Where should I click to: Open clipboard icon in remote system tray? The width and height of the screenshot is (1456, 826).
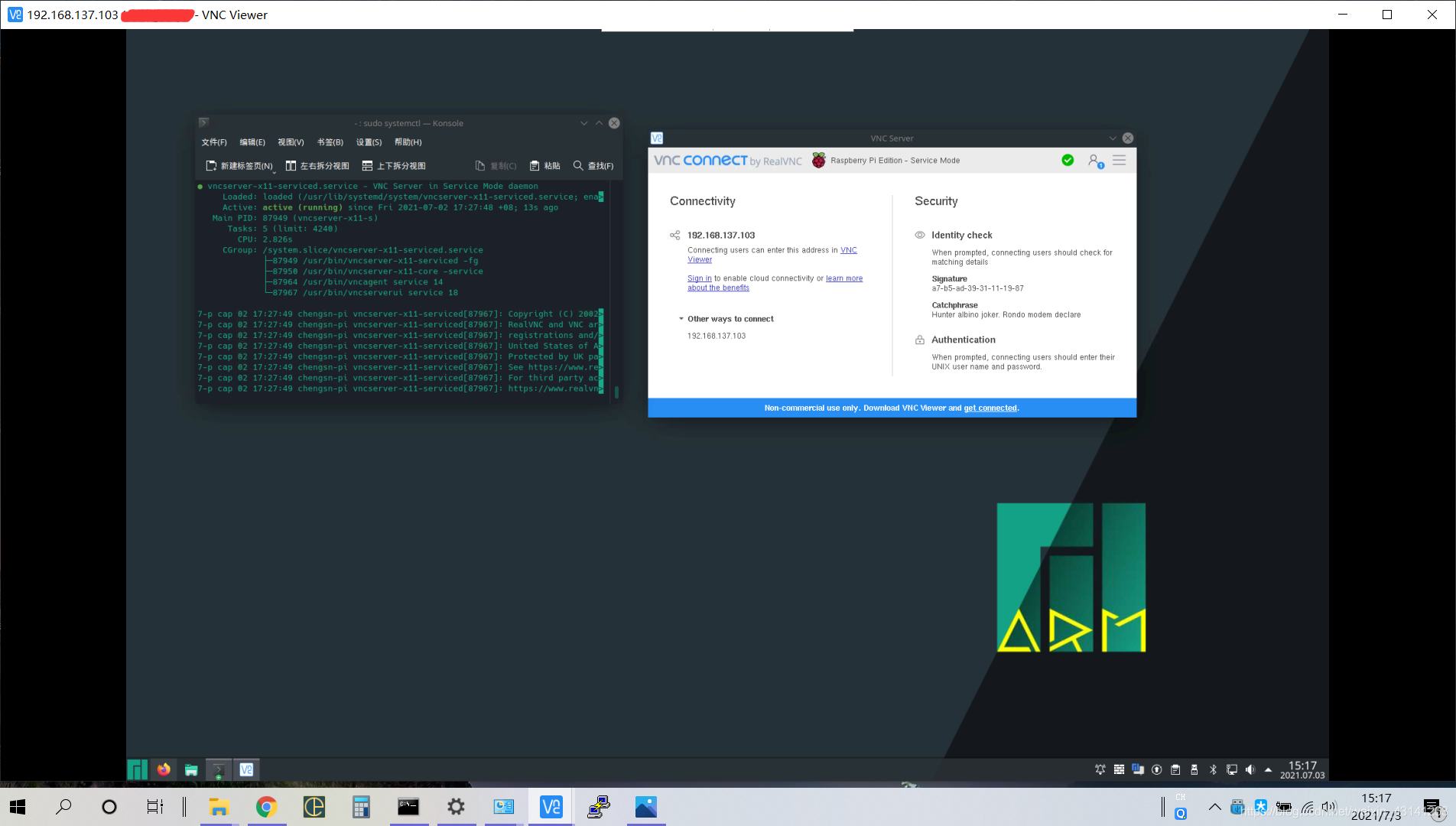pyautogui.click(x=1175, y=769)
